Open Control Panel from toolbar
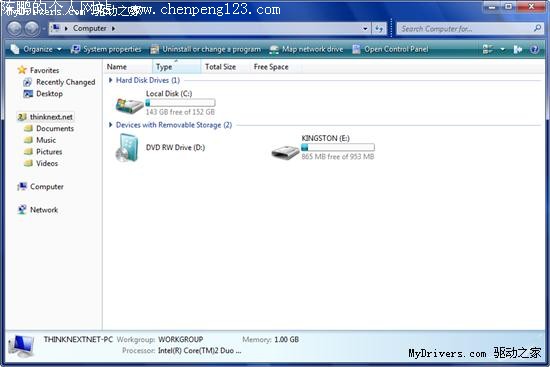Viewport: 550px width, 367px height. (x=390, y=49)
